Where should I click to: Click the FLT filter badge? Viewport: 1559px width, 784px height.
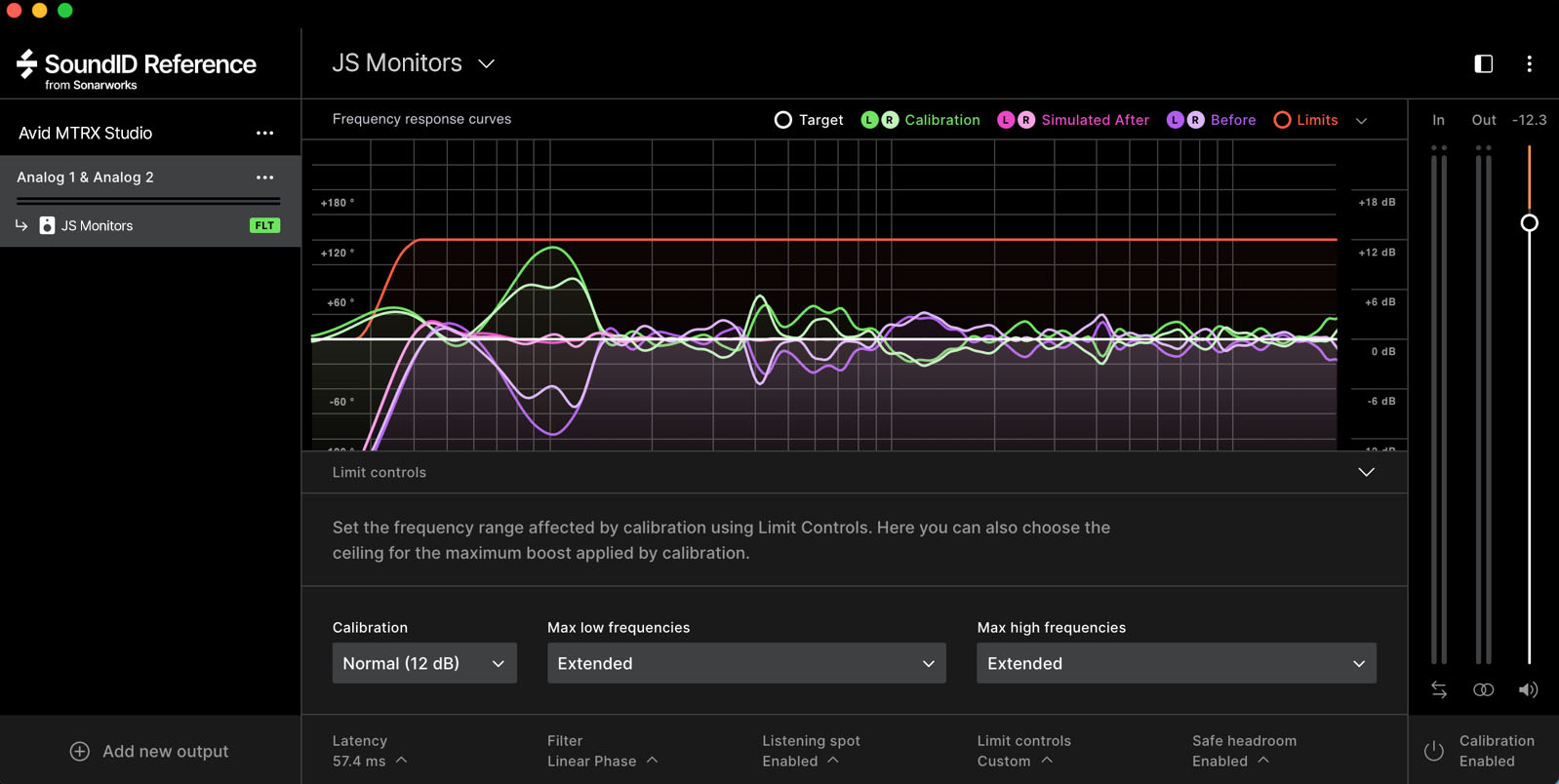tap(264, 225)
